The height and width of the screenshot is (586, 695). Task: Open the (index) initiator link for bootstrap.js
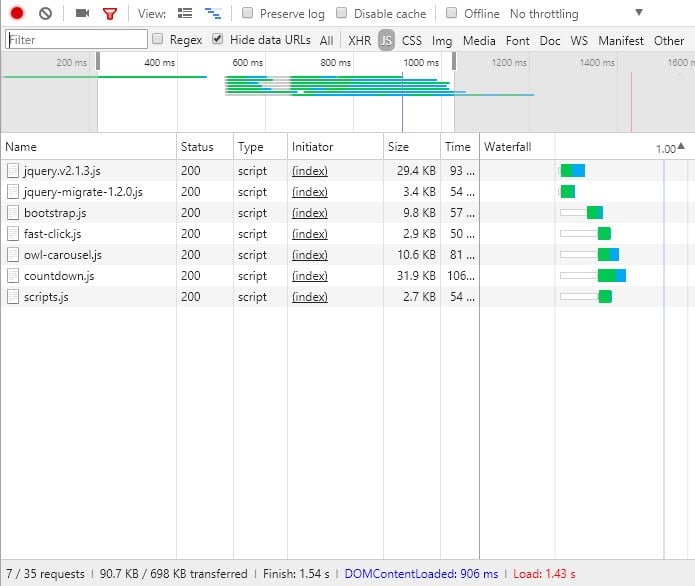(309, 213)
